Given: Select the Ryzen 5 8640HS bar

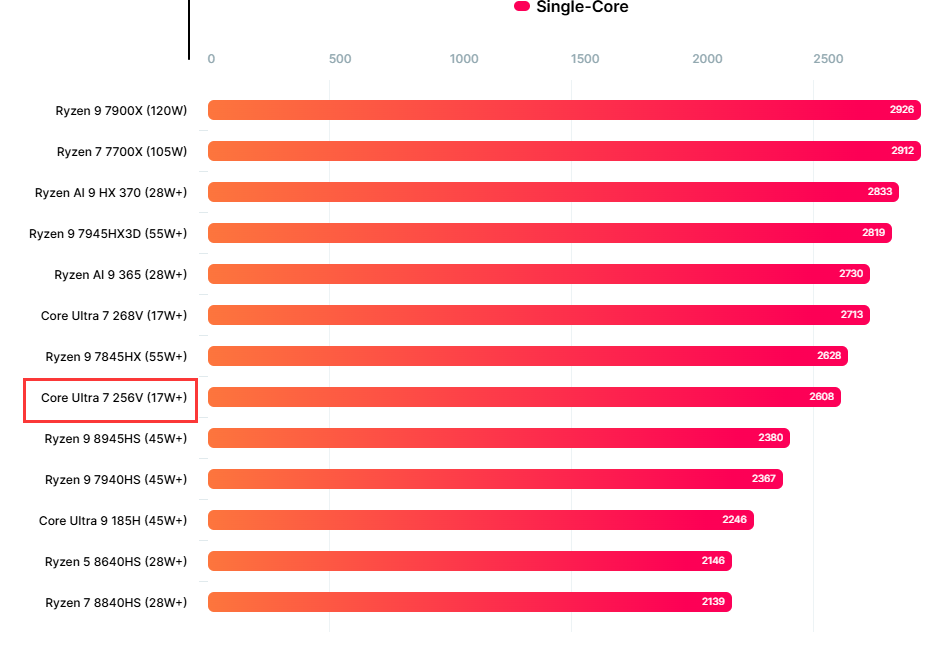Looking at the screenshot, I should pos(469,561).
